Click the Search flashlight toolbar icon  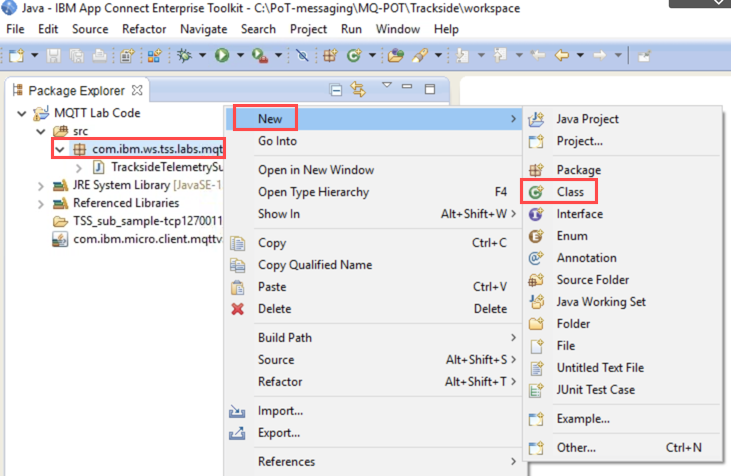420,56
